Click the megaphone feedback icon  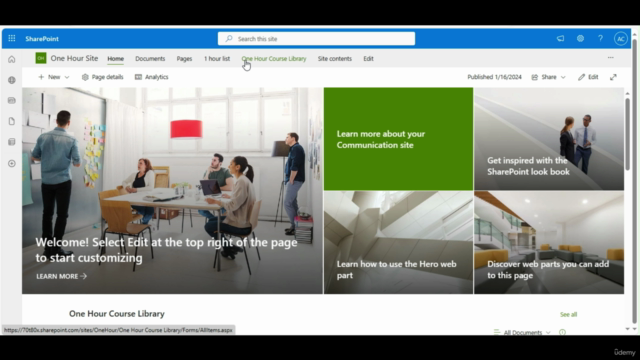pos(560,38)
